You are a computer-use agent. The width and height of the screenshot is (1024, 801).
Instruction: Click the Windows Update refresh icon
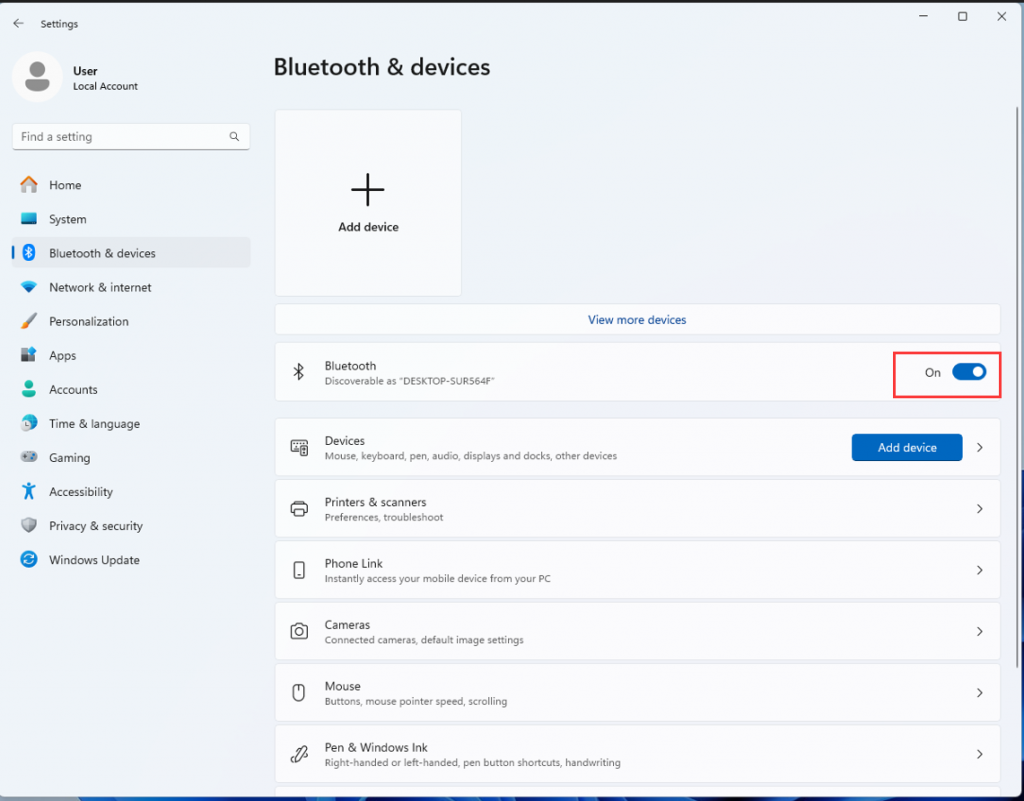point(29,559)
